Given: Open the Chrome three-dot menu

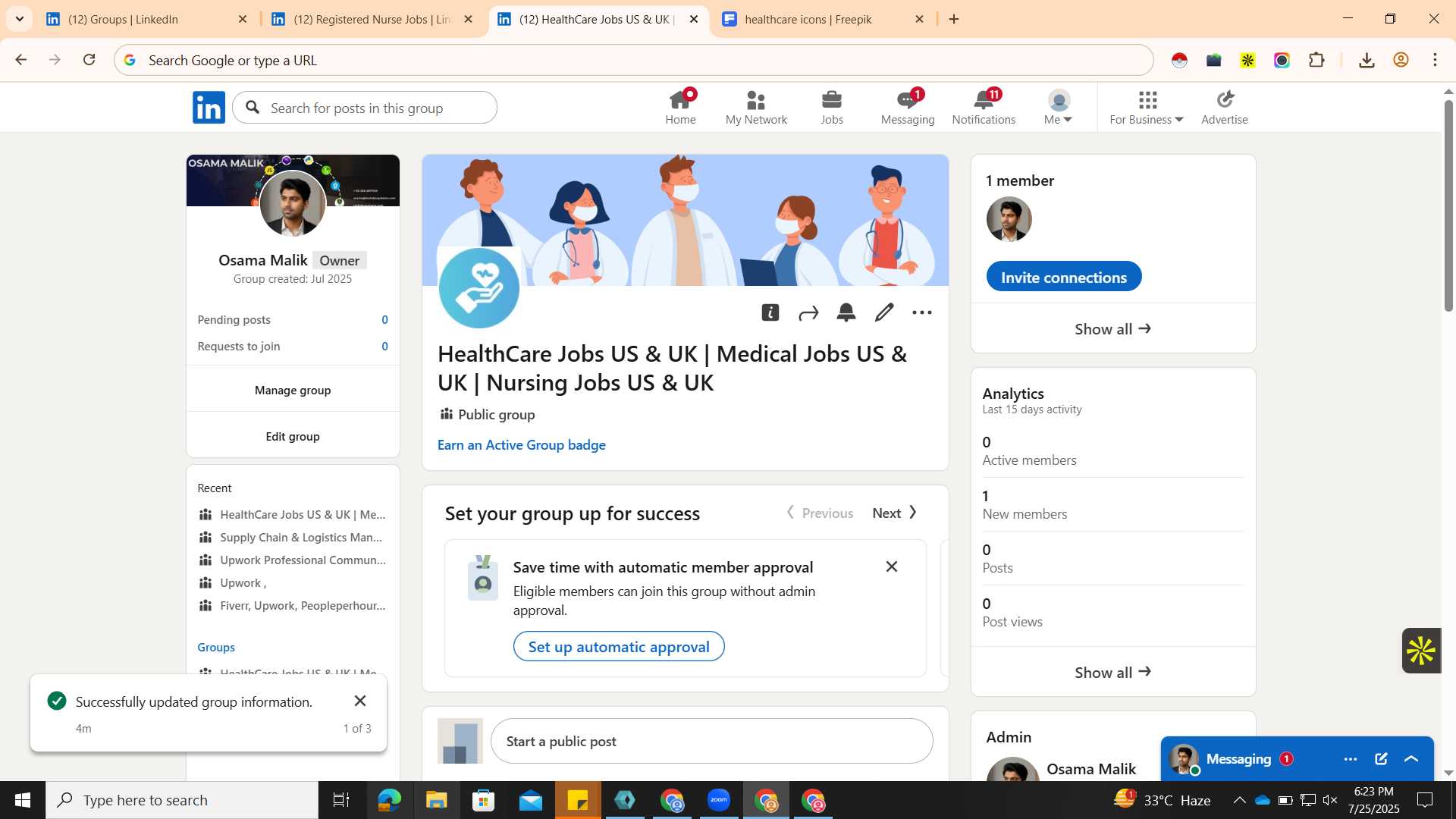Looking at the screenshot, I should pos(1435,60).
